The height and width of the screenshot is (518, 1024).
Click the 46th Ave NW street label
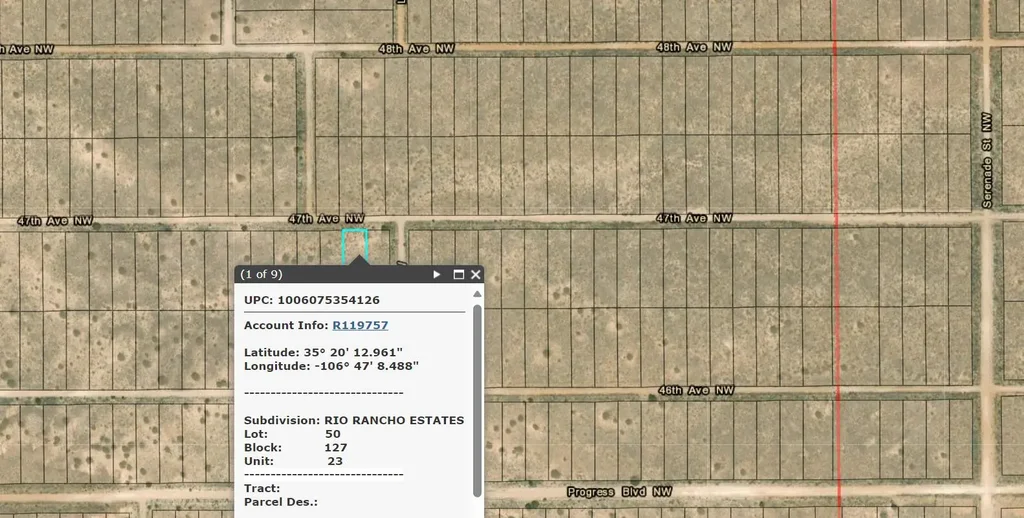point(695,390)
